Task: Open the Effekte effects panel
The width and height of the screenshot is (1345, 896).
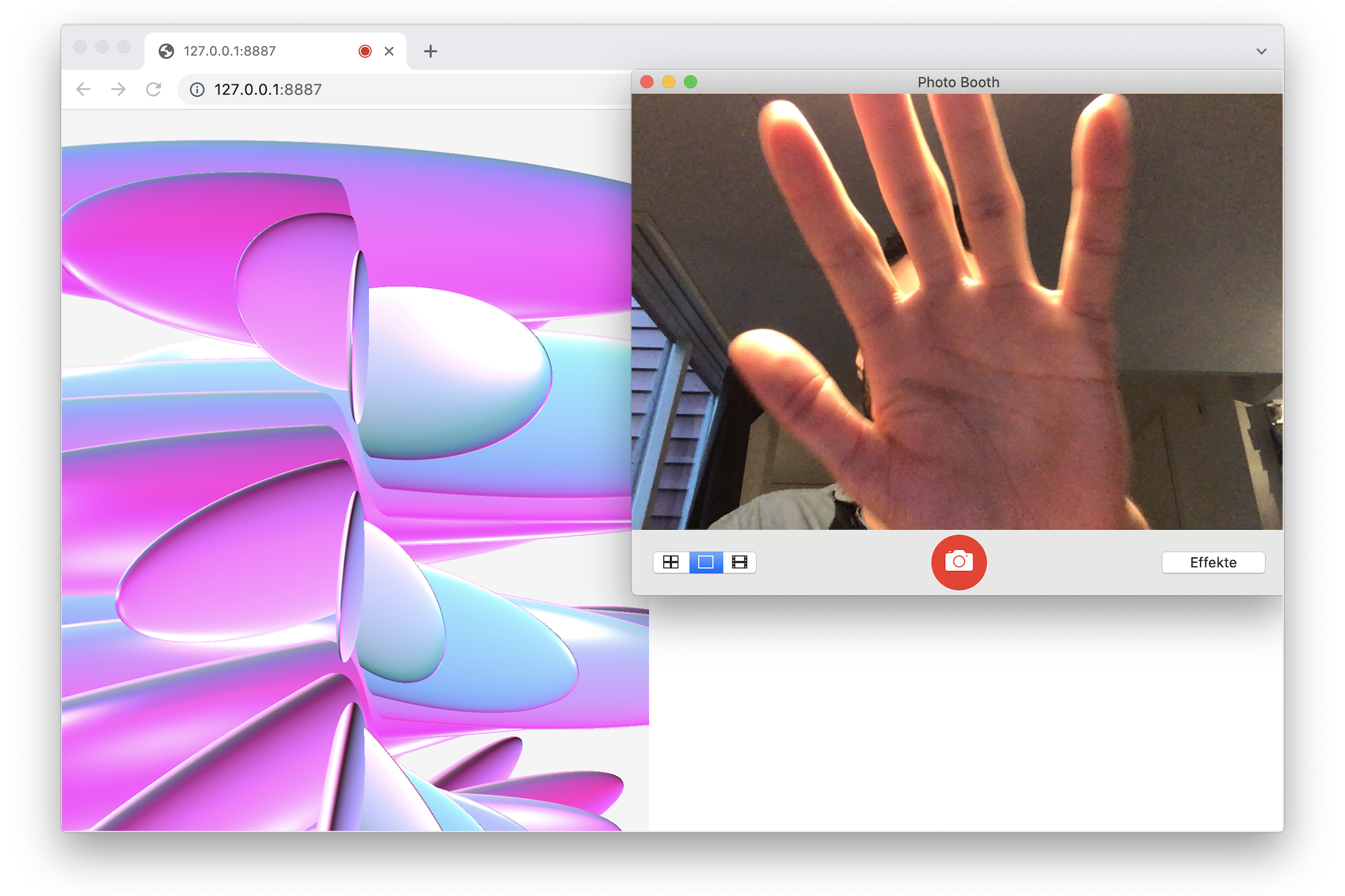Action: [1212, 562]
